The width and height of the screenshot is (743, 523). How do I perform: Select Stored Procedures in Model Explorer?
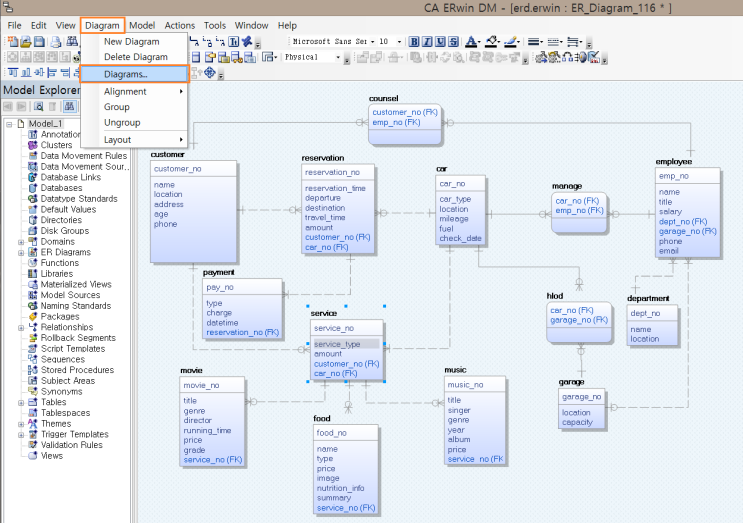[x=77, y=370]
